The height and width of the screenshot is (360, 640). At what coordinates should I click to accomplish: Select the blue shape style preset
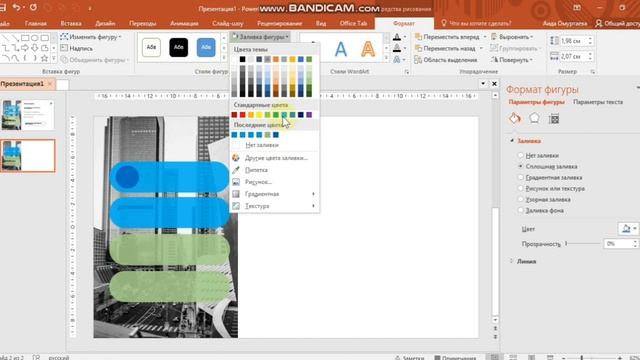point(206,47)
